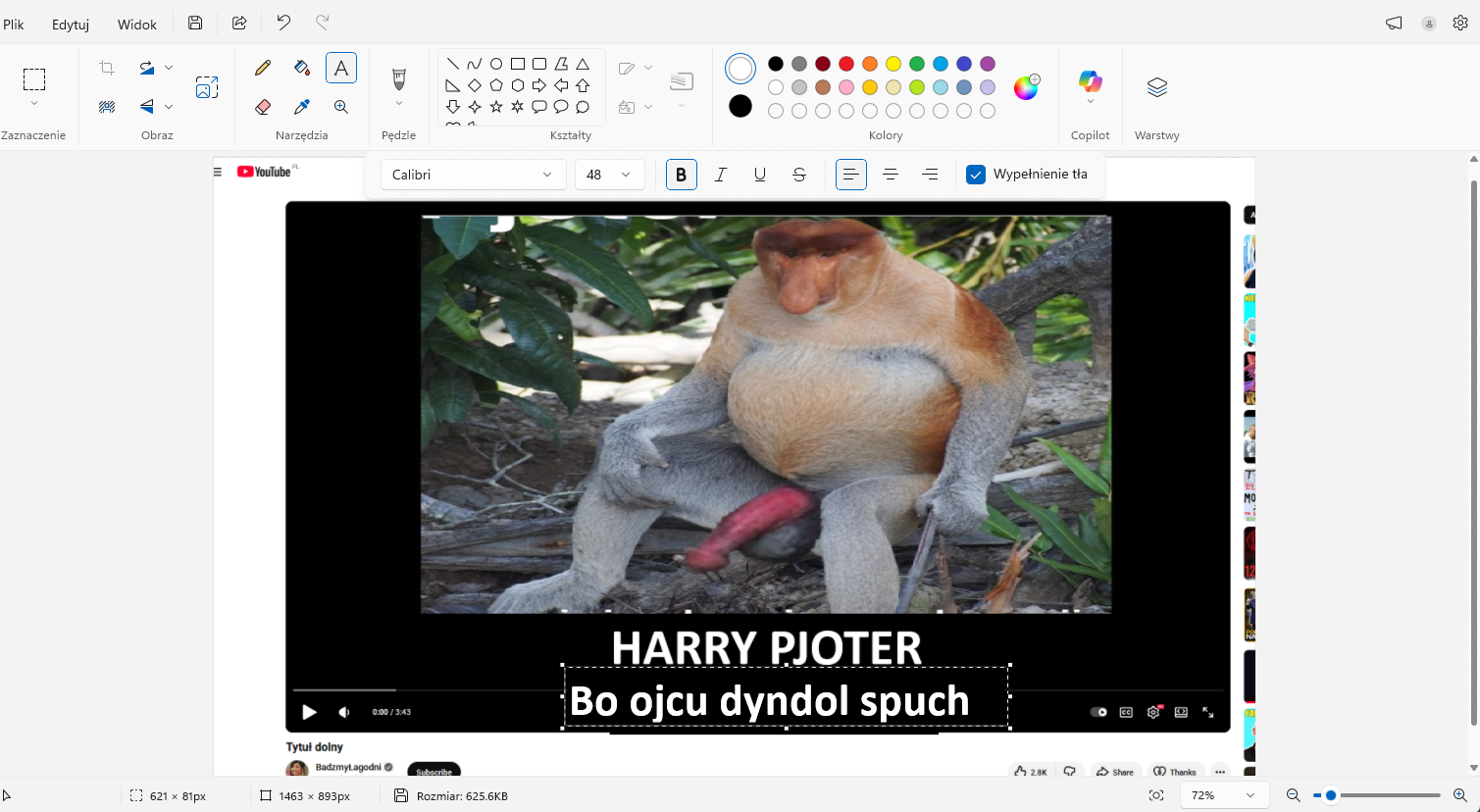Choose the Diamond shape
This screenshot has width=1480, height=812.
click(x=475, y=85)
